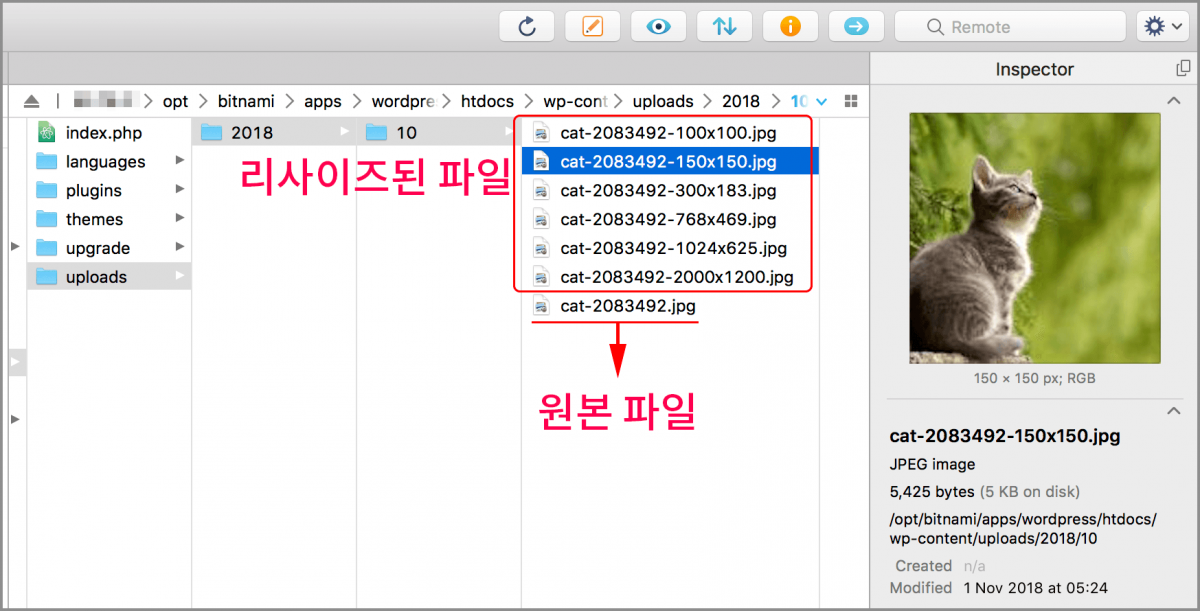
Task: Click the kitten preview thumbnail
Action: click(x=1034, y=238)
